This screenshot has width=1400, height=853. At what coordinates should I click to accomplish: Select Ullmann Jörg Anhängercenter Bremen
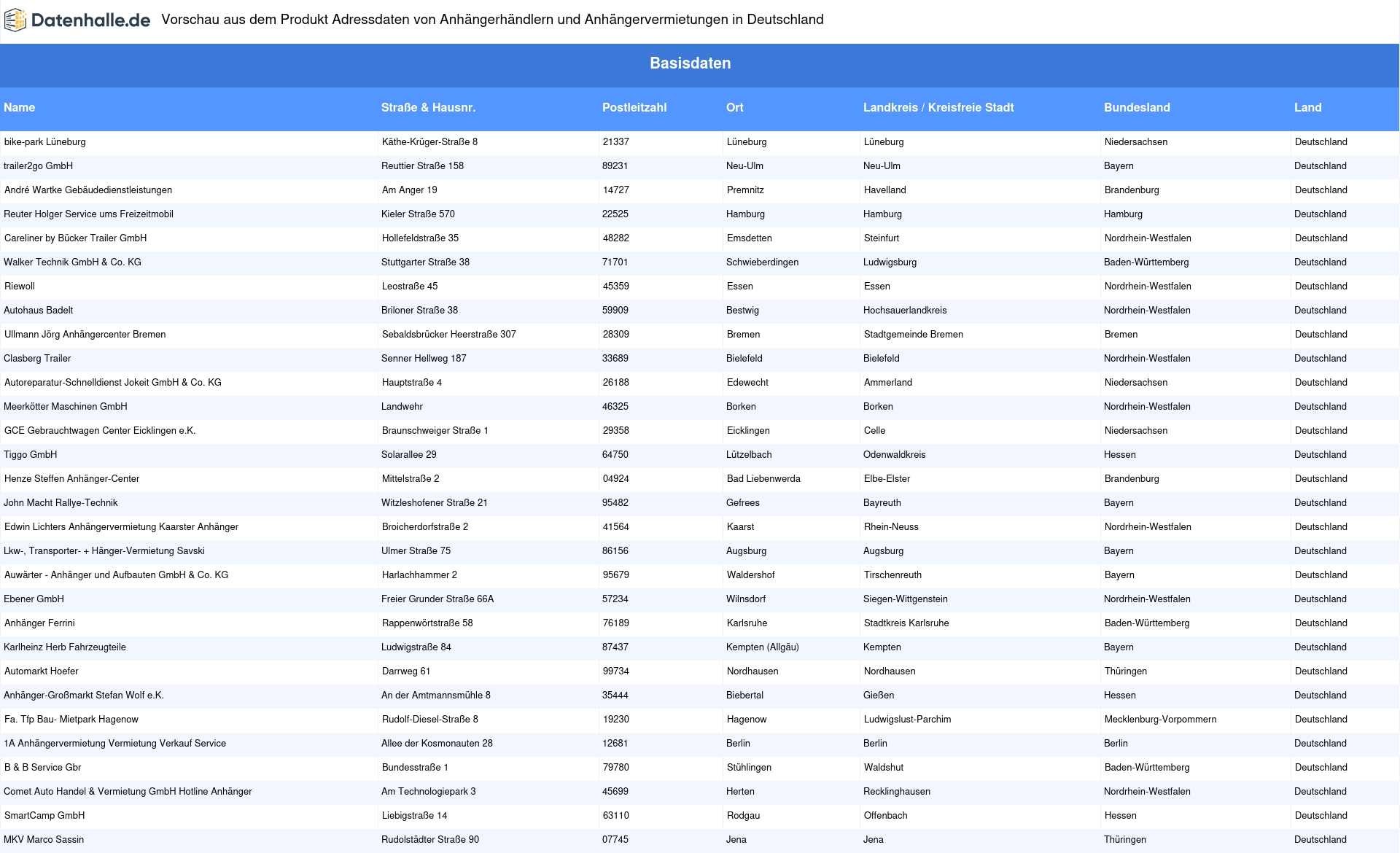(x=85, y=335)
